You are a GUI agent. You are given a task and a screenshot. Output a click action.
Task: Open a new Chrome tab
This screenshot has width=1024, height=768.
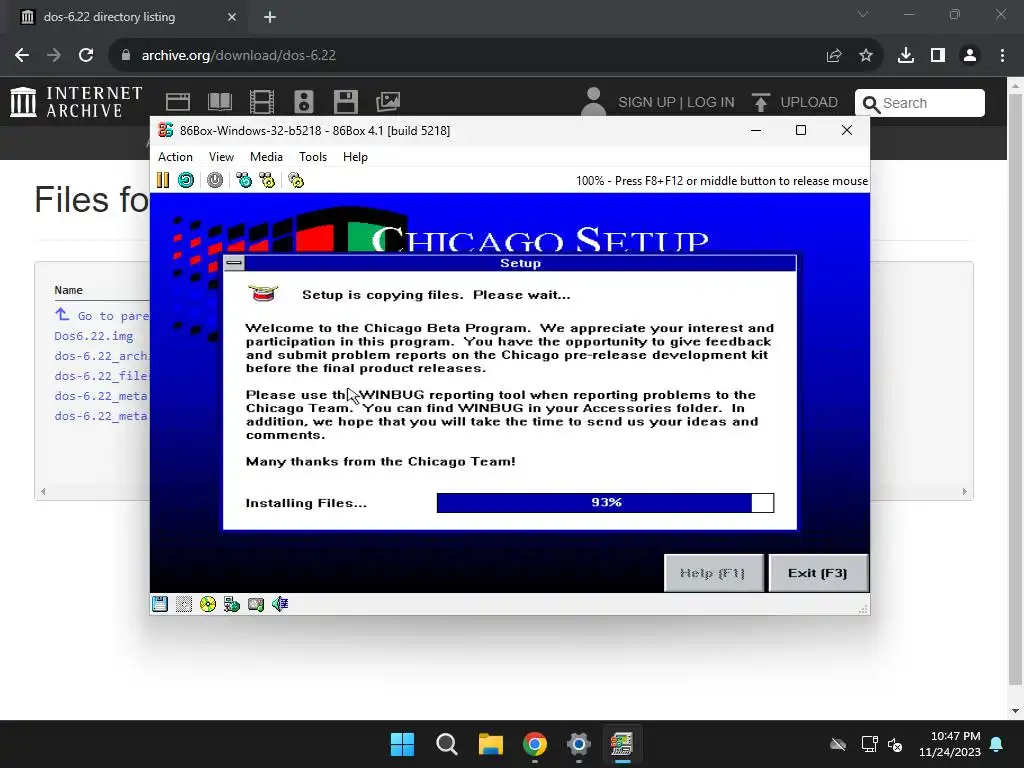point(270,17)
